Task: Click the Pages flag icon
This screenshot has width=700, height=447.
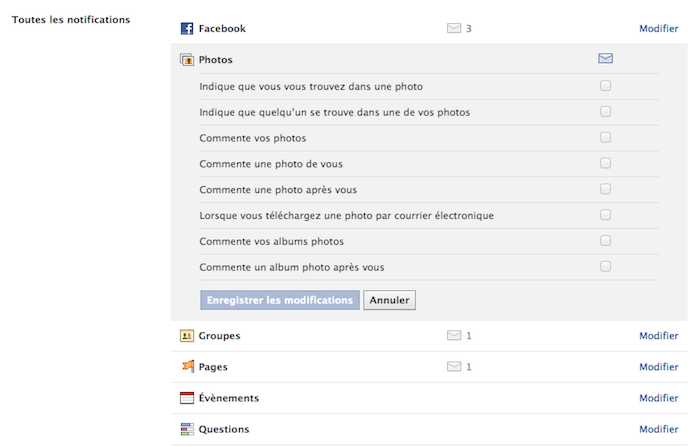Action: coord(186,367)
